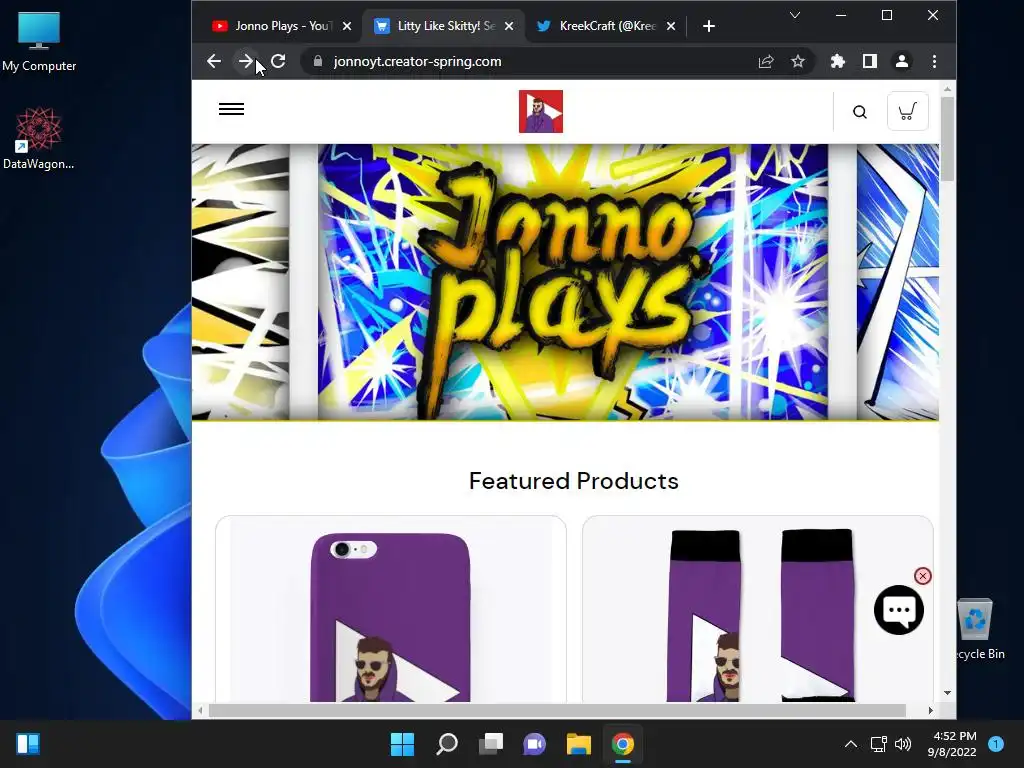Open the Chrome three-dot menu
The image size is (1024, 768).
click(934, 61)
